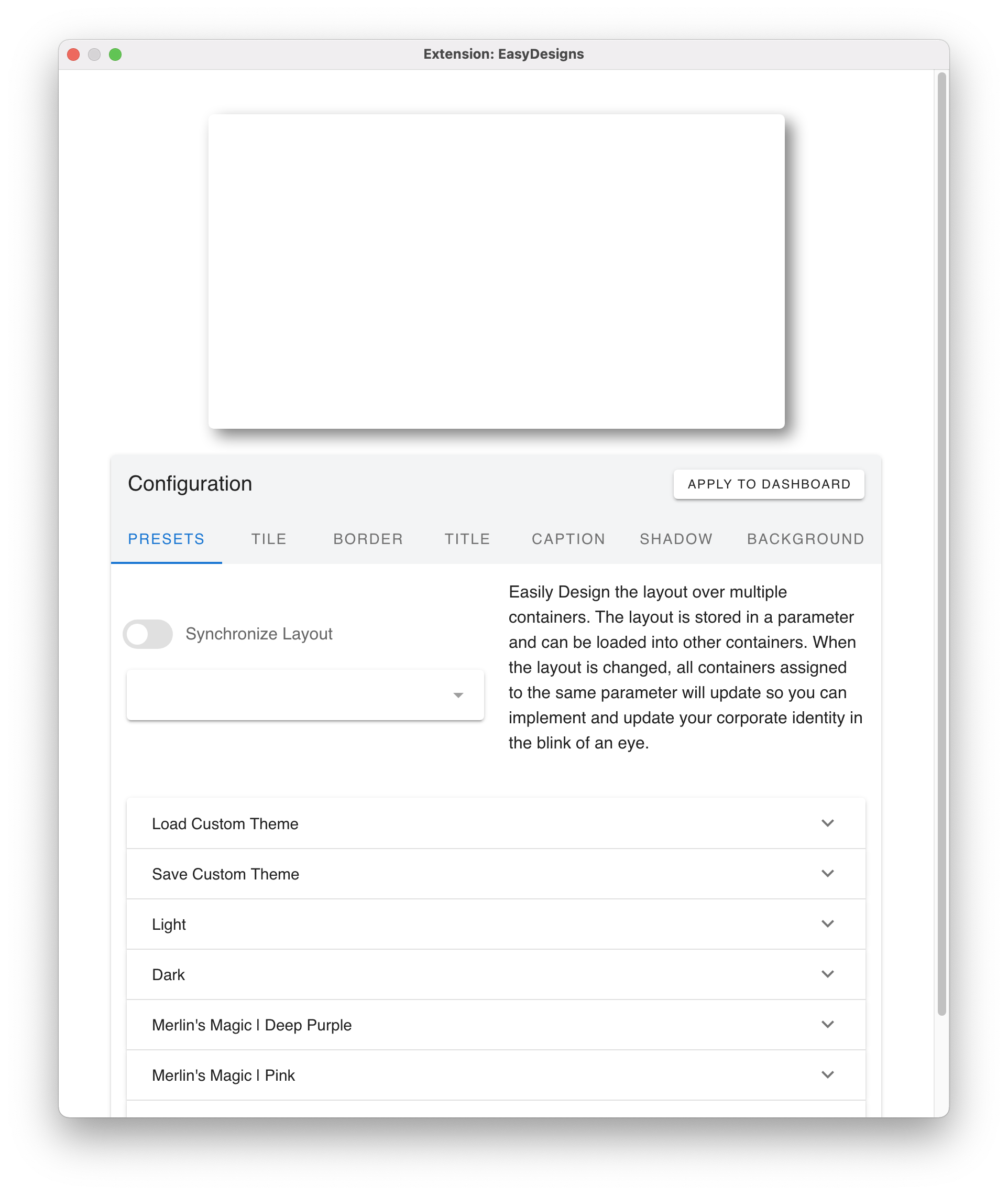Click the Merlin's Magic | Pink label
Screen dimensions: 1008x1195
tap(223, 1075)
